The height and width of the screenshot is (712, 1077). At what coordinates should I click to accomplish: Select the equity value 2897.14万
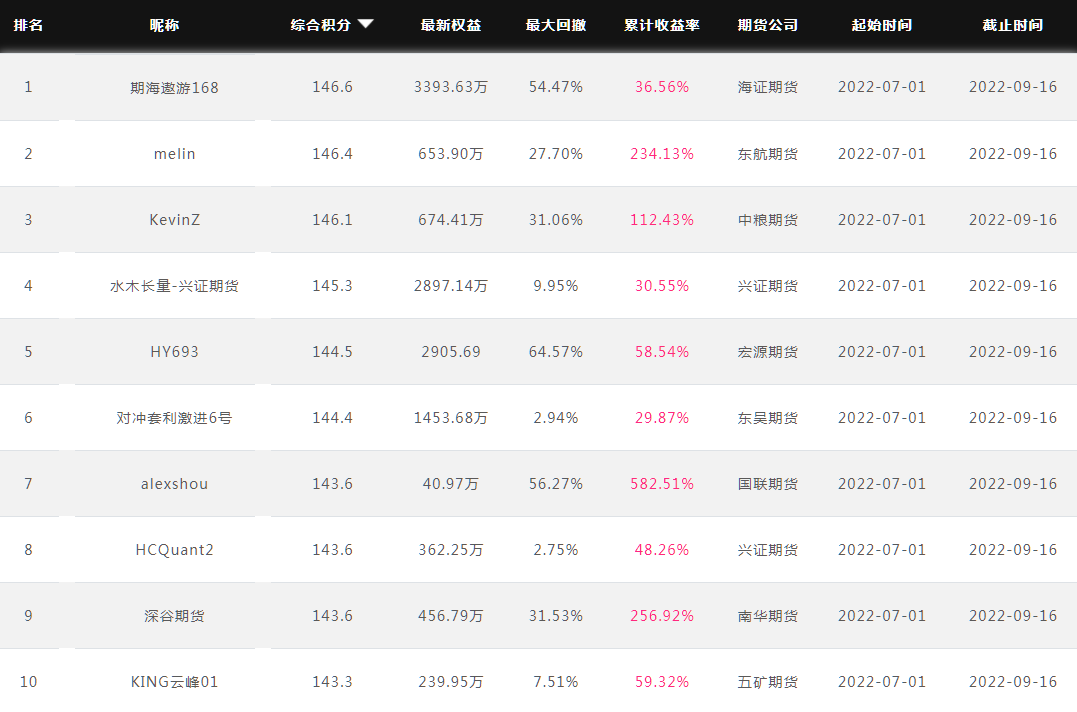tap(451, 286)
